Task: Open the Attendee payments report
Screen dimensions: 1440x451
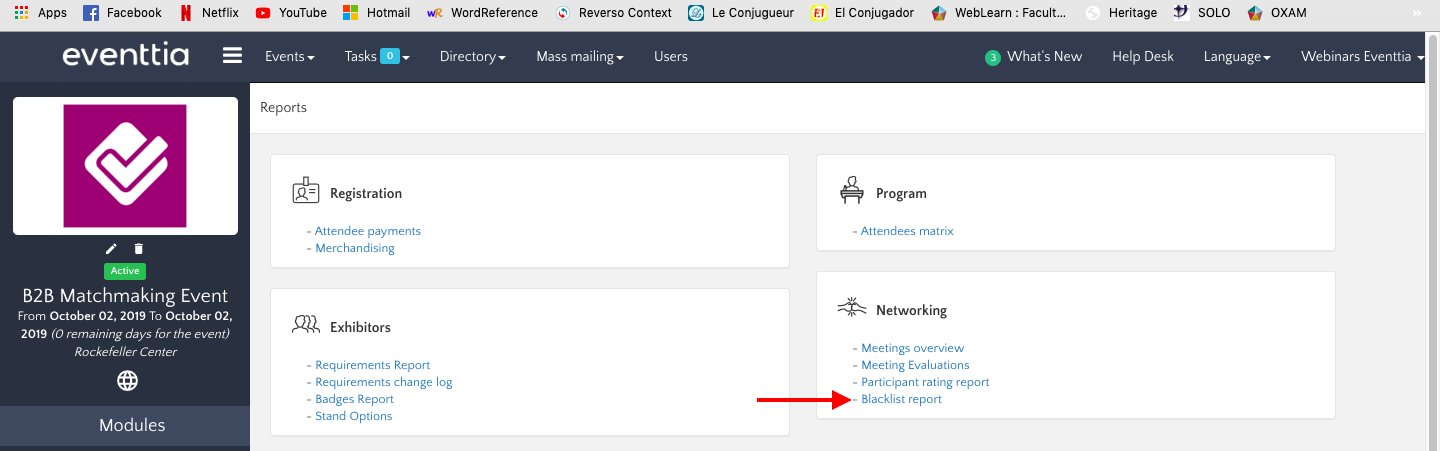Action: [x=367, y=231]
